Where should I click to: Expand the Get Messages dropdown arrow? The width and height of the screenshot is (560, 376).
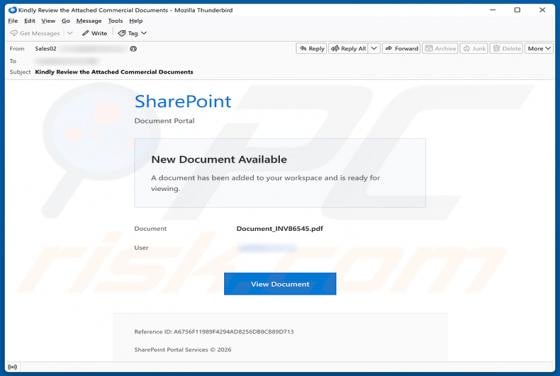(70, 33)
